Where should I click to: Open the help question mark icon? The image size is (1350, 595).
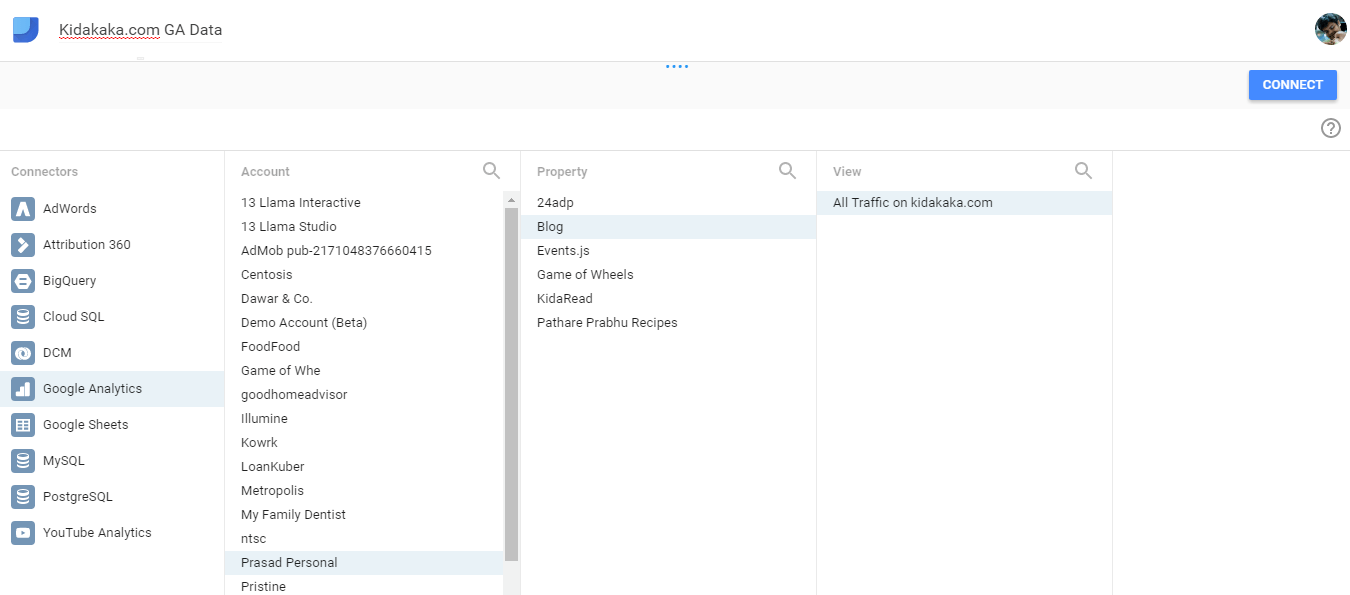tap(1331, 128)
